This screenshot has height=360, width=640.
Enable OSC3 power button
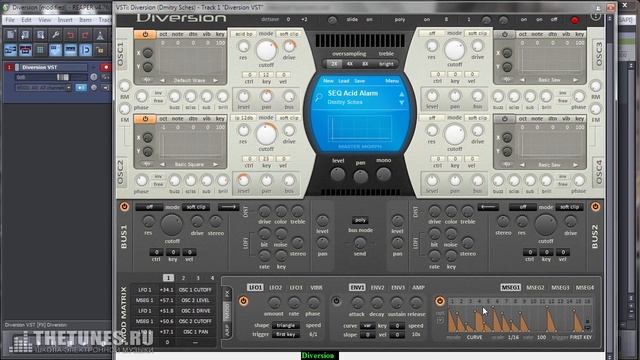pyautogui.click(x=505, y=35)
